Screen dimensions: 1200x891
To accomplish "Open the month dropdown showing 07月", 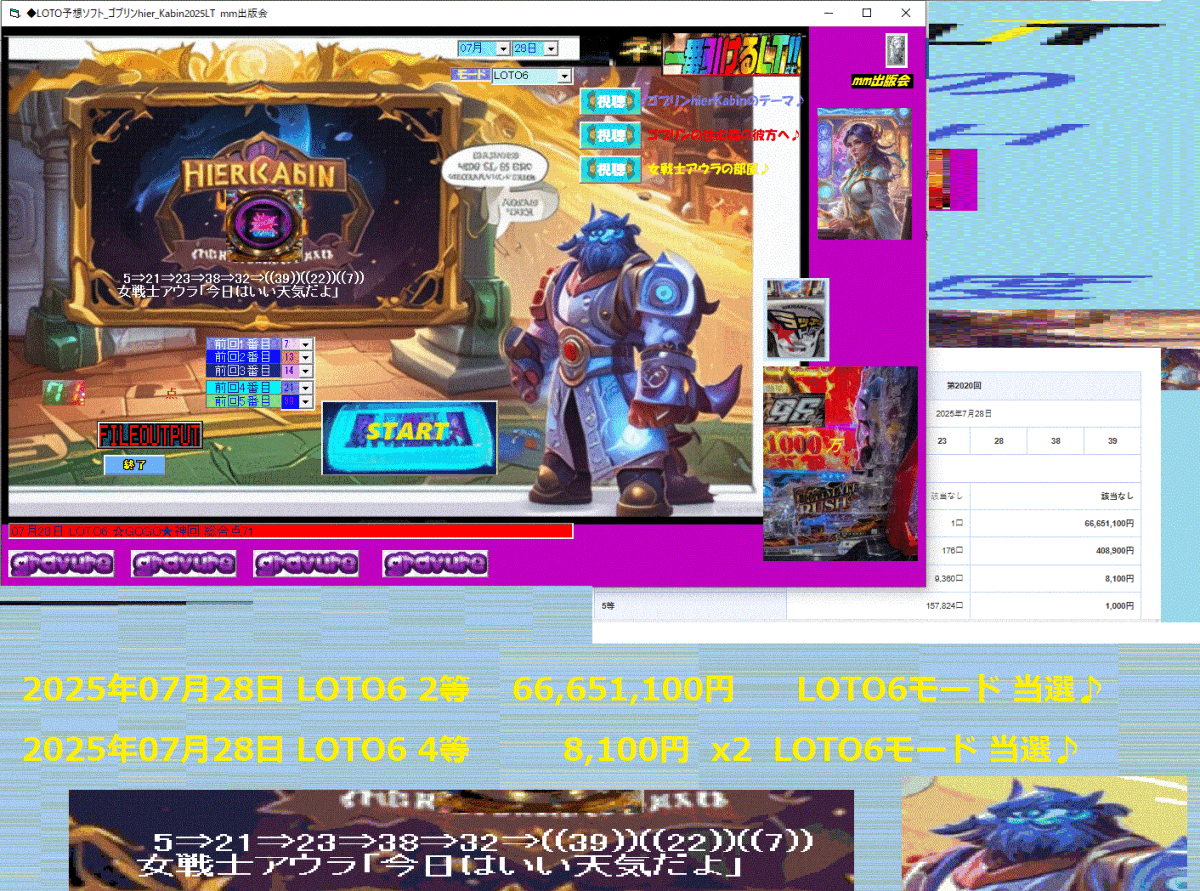I will tap(483, 48).
